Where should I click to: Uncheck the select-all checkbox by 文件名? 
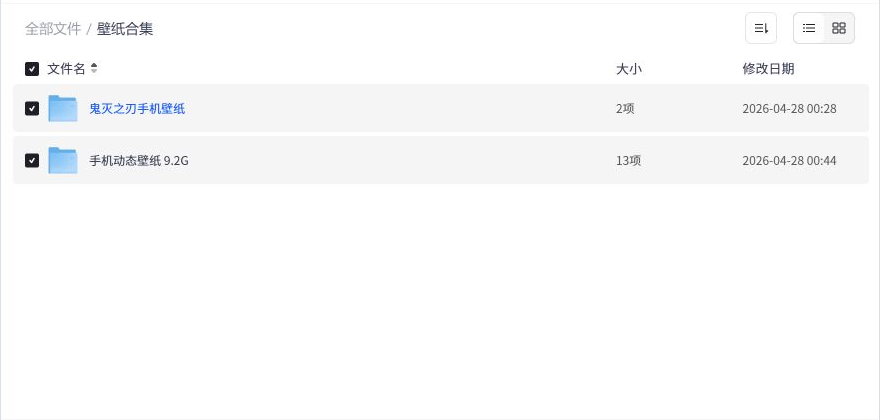[32, 69]
